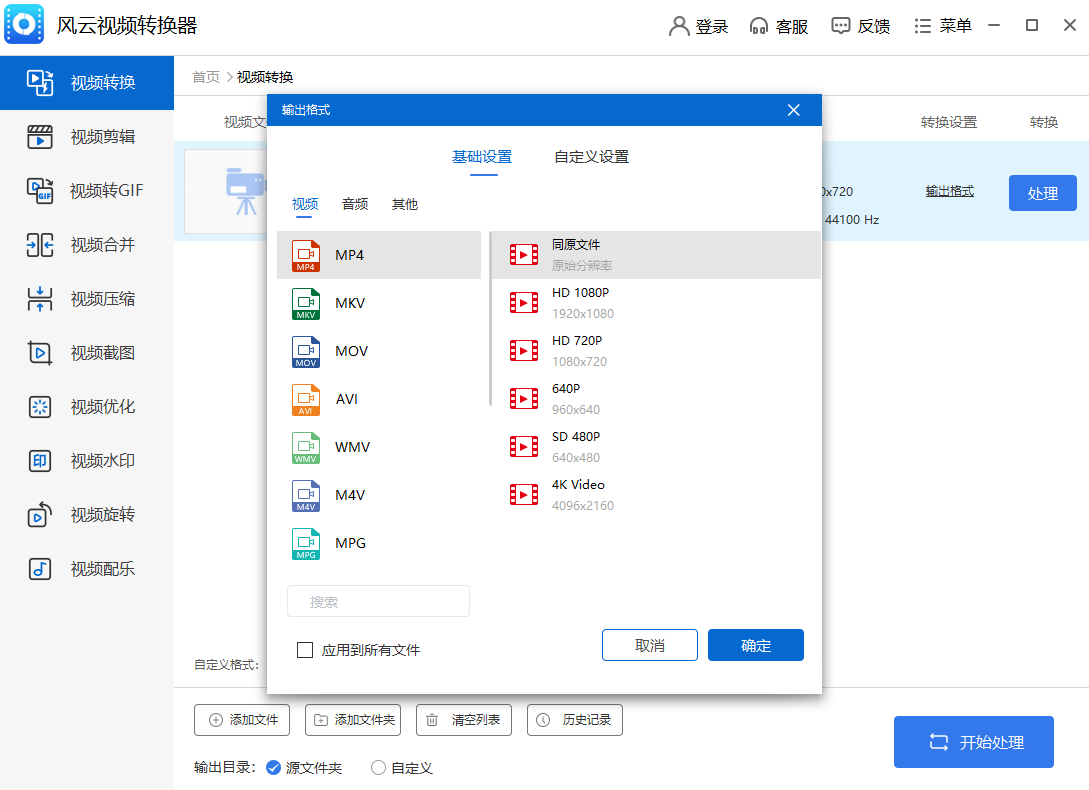Click the video screenshot icon

(x=40, y=353)
